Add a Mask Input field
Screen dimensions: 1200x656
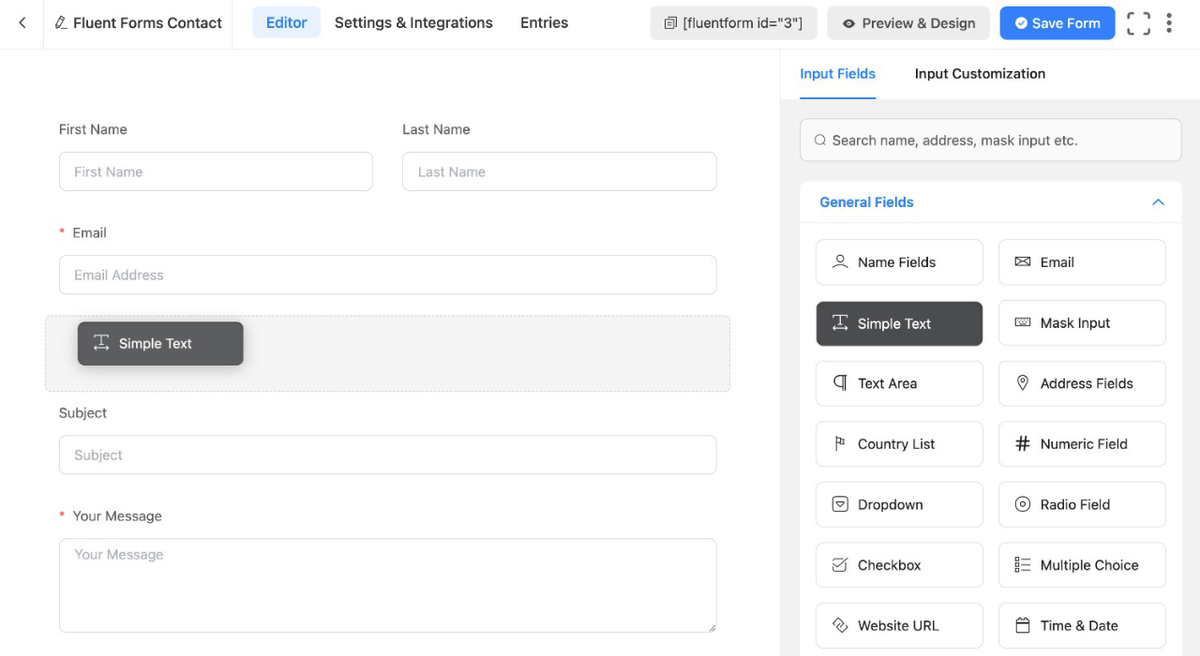coord(1081,322)
